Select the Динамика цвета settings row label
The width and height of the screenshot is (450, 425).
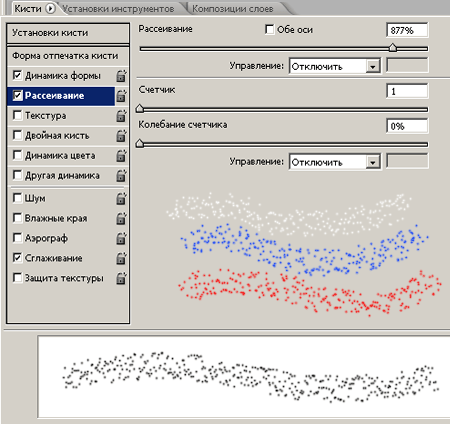click(x=60, y=156)
